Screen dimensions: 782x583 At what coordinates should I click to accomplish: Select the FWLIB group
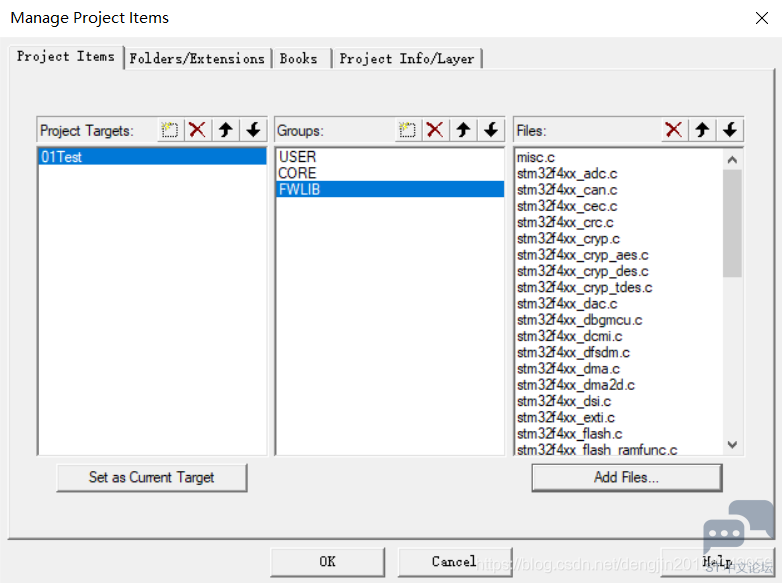pyautogui.click(x=390, y=189)
